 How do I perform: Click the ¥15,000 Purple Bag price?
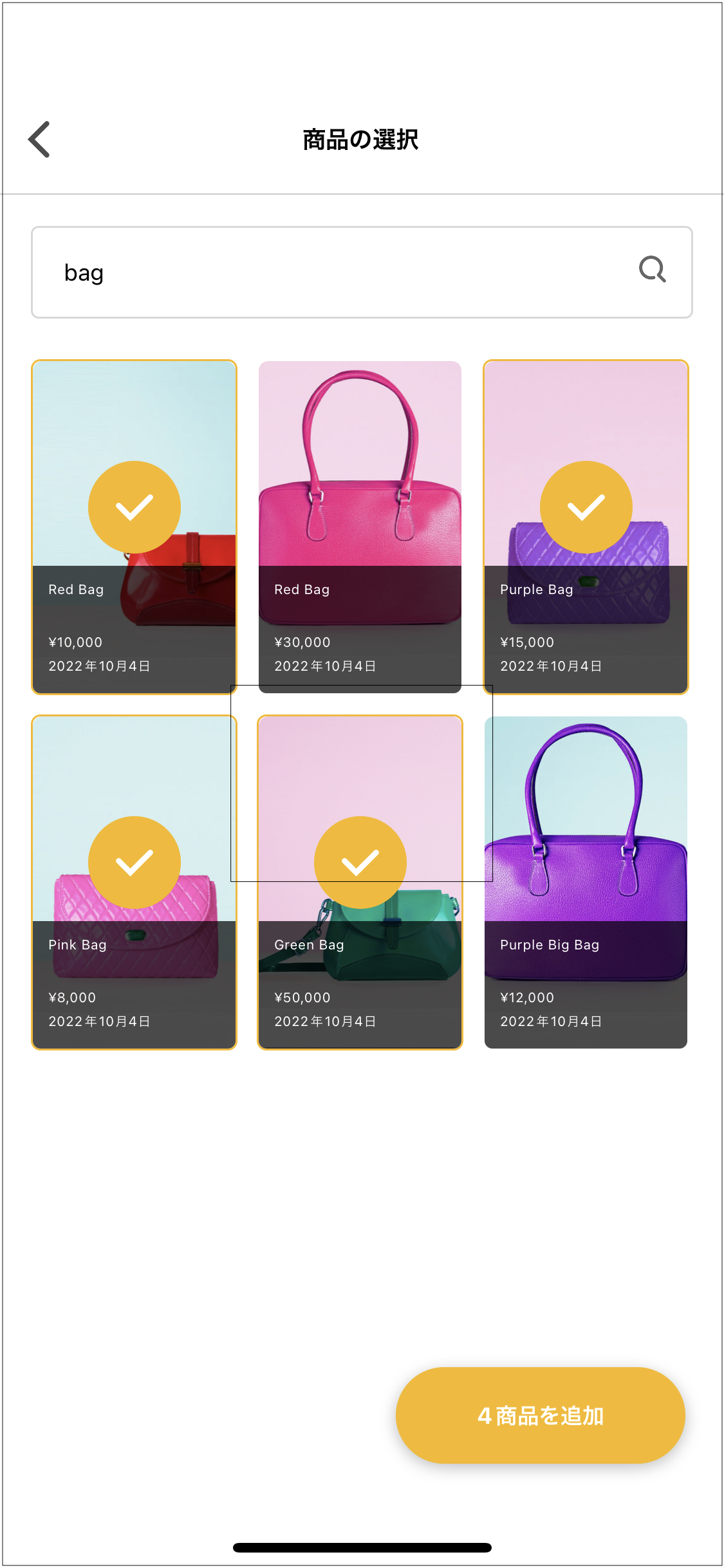(x=526, y=642)
